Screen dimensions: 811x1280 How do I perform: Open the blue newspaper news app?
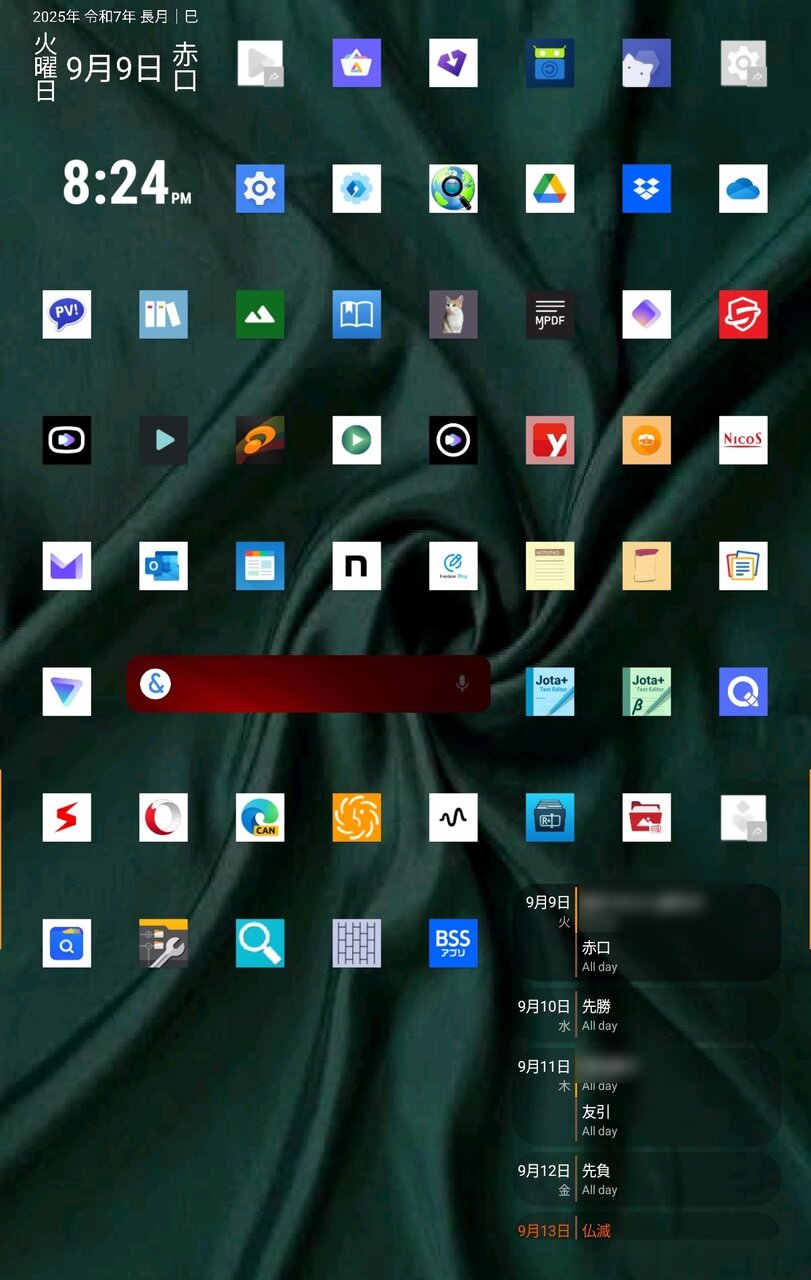pyautogui.click(x=260, y=566)
